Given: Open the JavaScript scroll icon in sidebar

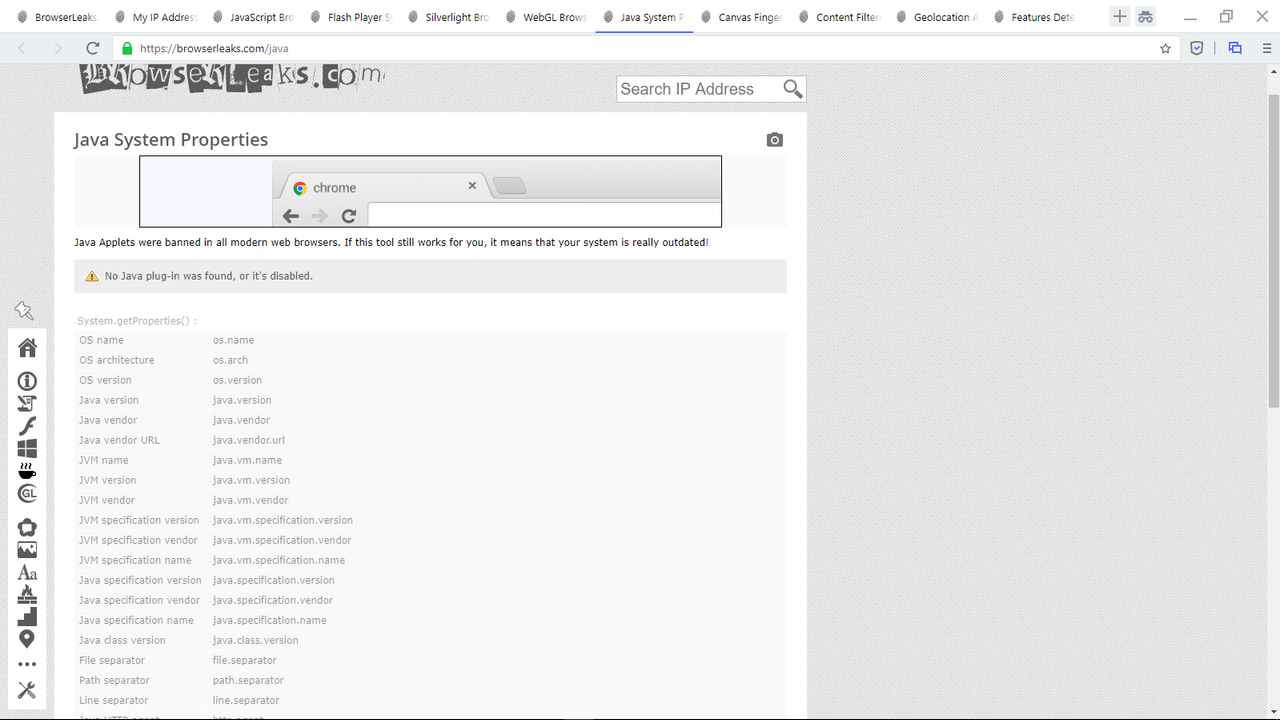Looking at the screenshot, I should click(x=27, y=403).
